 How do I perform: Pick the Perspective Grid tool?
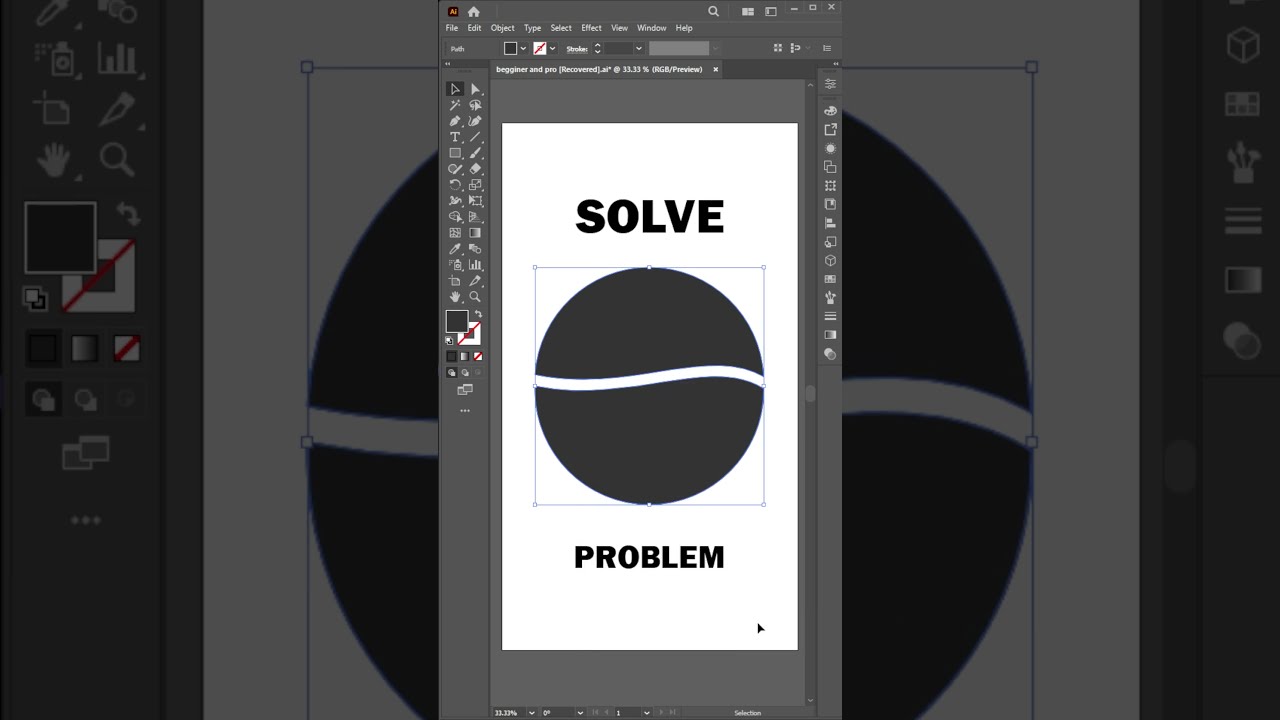[475, 217]
